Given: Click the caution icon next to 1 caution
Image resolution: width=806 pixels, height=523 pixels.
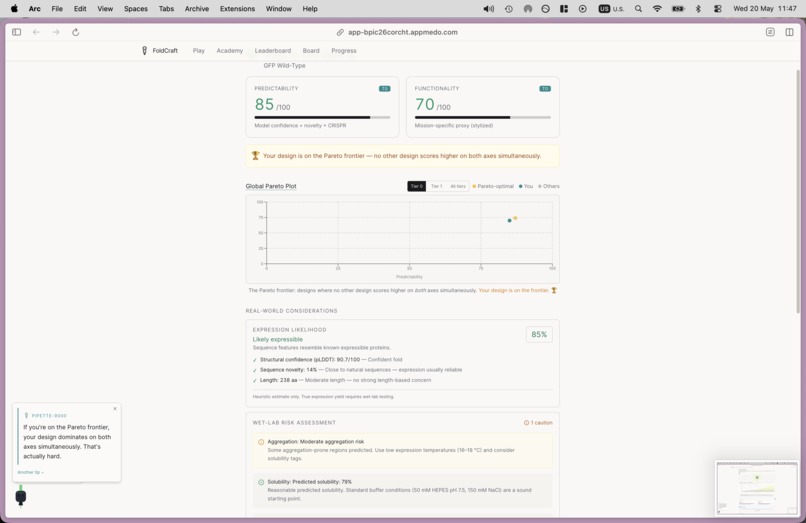Looking at the screenshot, I should pos(526,423).
